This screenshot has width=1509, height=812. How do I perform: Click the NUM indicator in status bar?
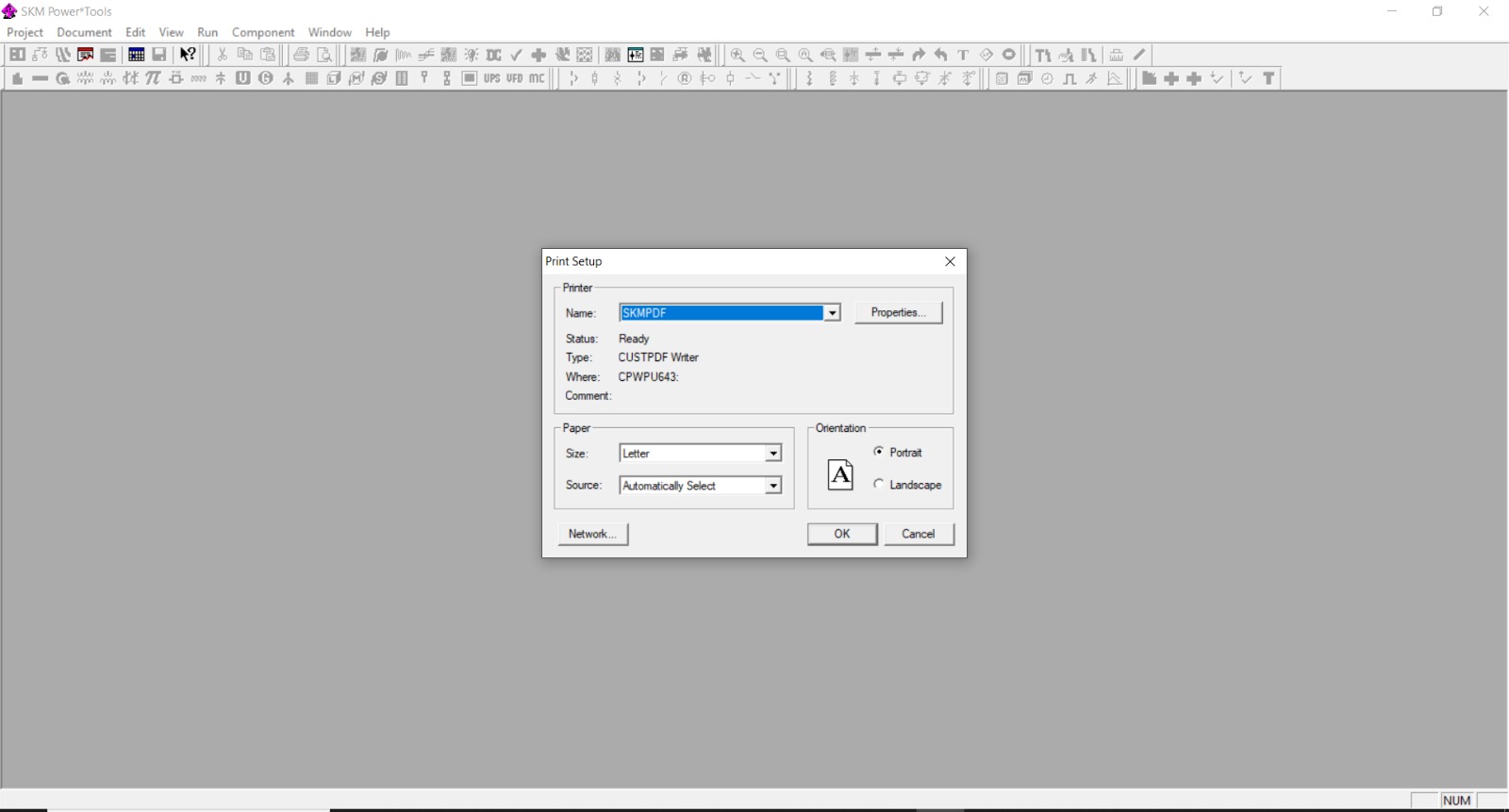(x=1457, y=801)
